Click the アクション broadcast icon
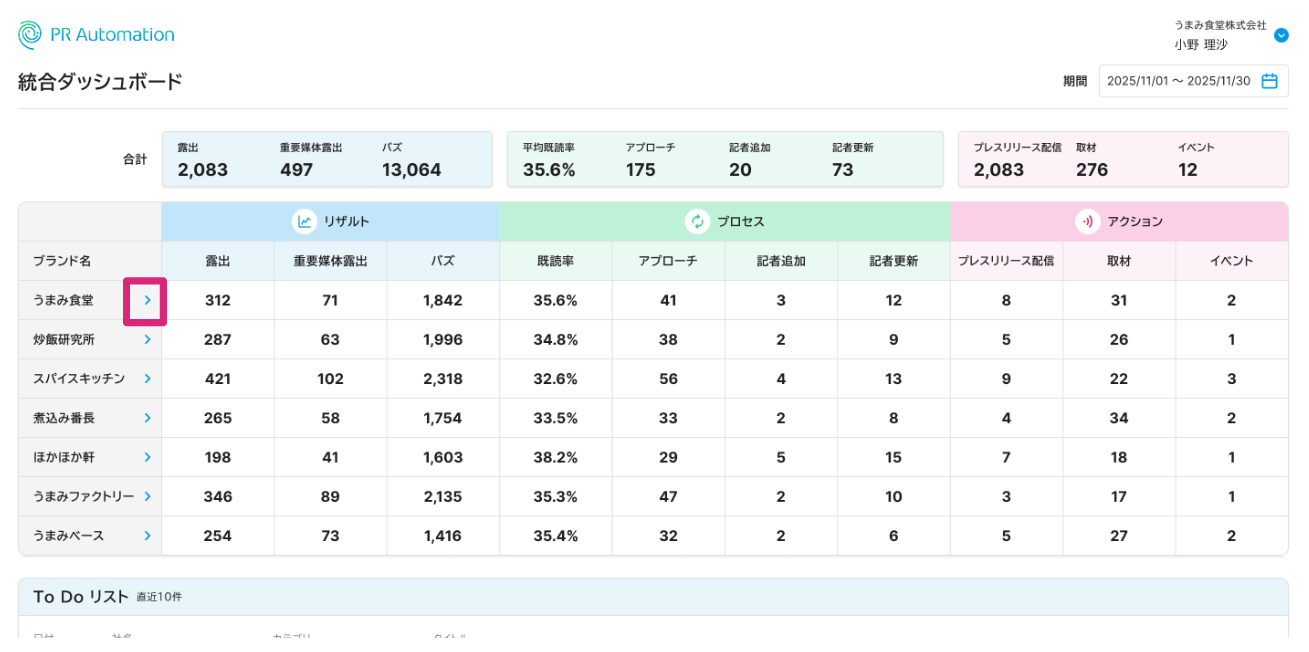Screen dimensions: 1309x652 tap(1087, 222)
